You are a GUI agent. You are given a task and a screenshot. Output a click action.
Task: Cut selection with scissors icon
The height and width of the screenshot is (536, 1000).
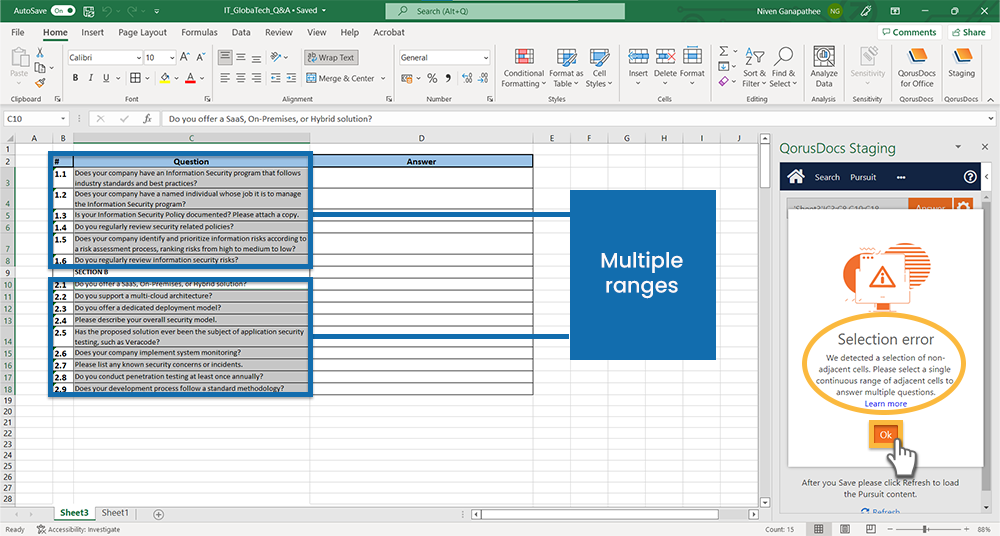pos(40,53)
